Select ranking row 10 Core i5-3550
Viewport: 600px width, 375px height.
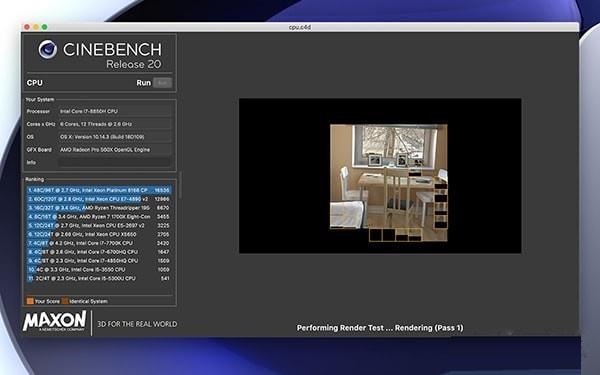click(99, 269)
